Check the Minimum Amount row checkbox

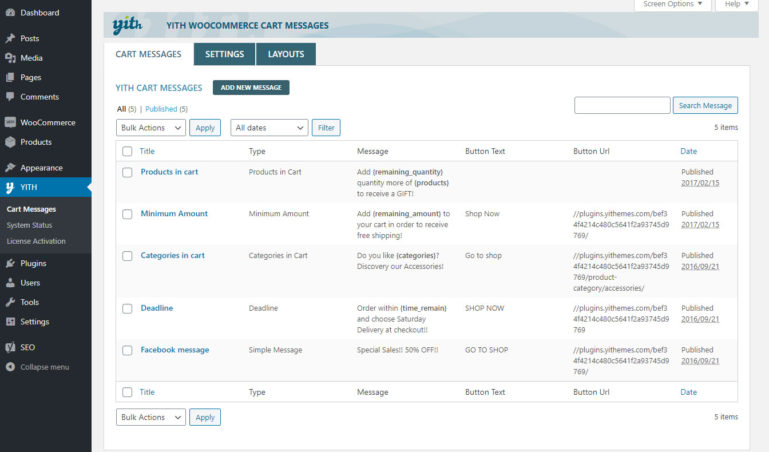point(127,214)
